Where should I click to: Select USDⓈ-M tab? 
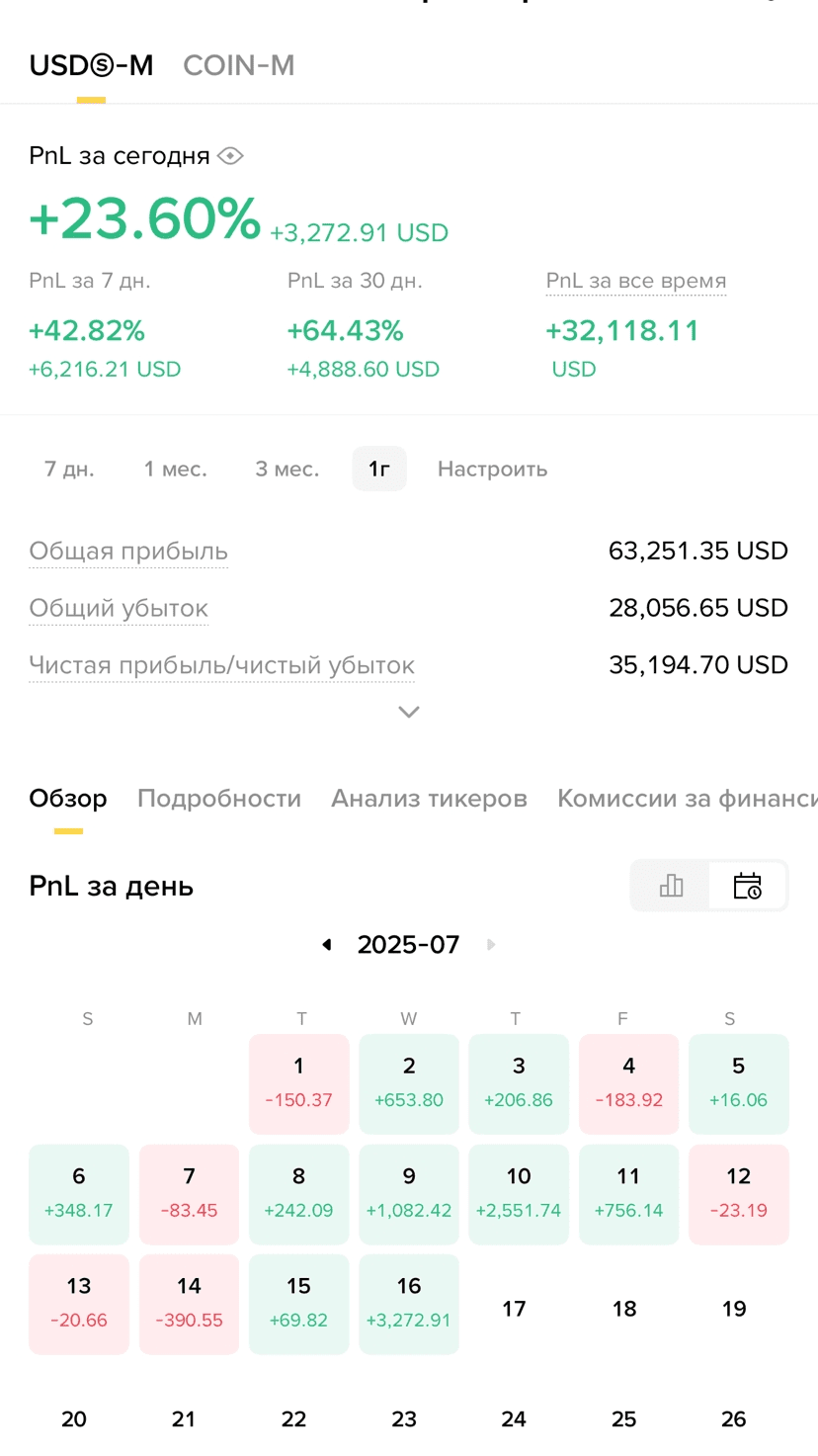[x=91, y=65]
